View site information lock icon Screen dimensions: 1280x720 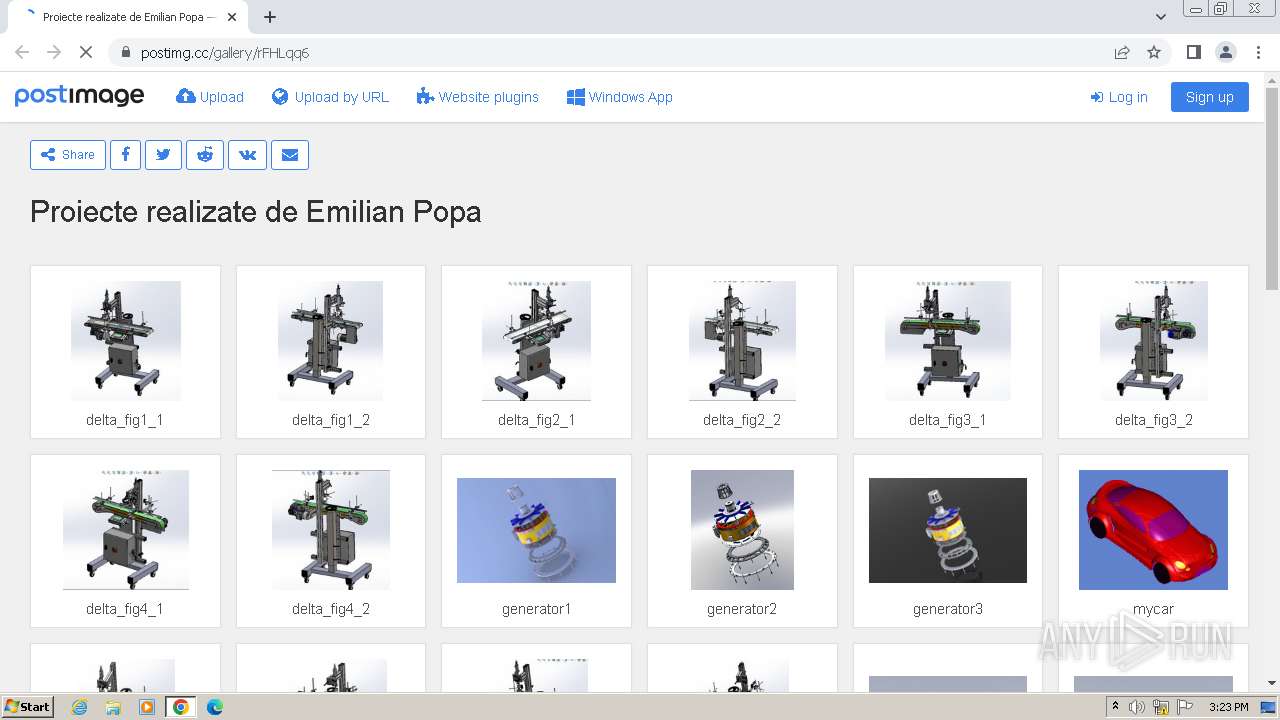click(125, 52)
